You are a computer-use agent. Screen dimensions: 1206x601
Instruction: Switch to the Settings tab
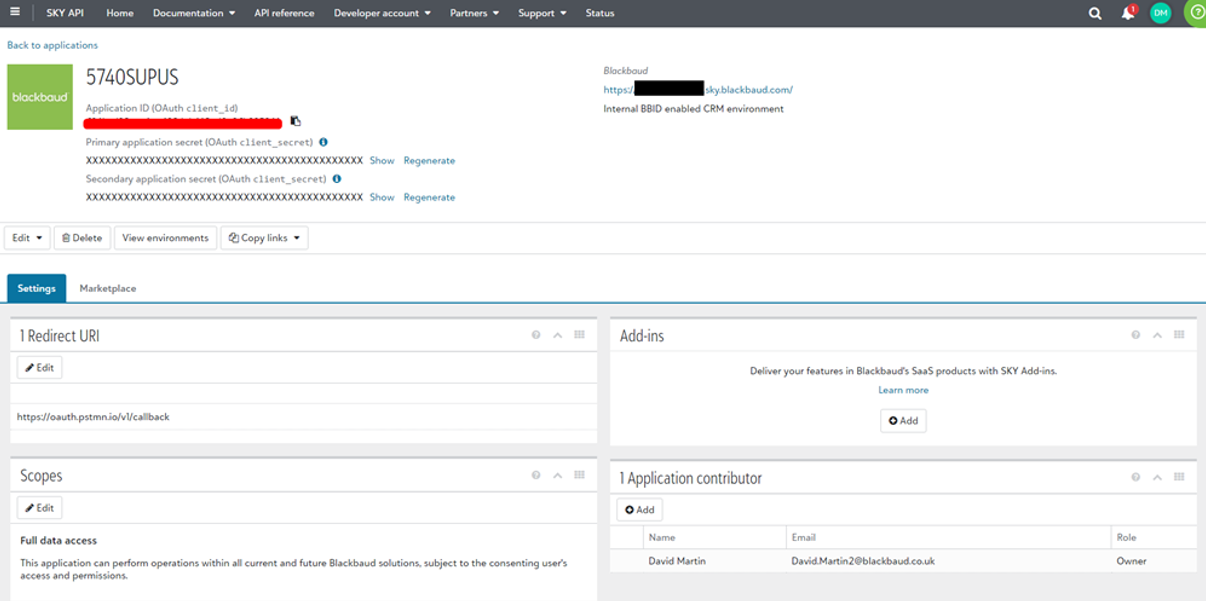click(37, 288)
